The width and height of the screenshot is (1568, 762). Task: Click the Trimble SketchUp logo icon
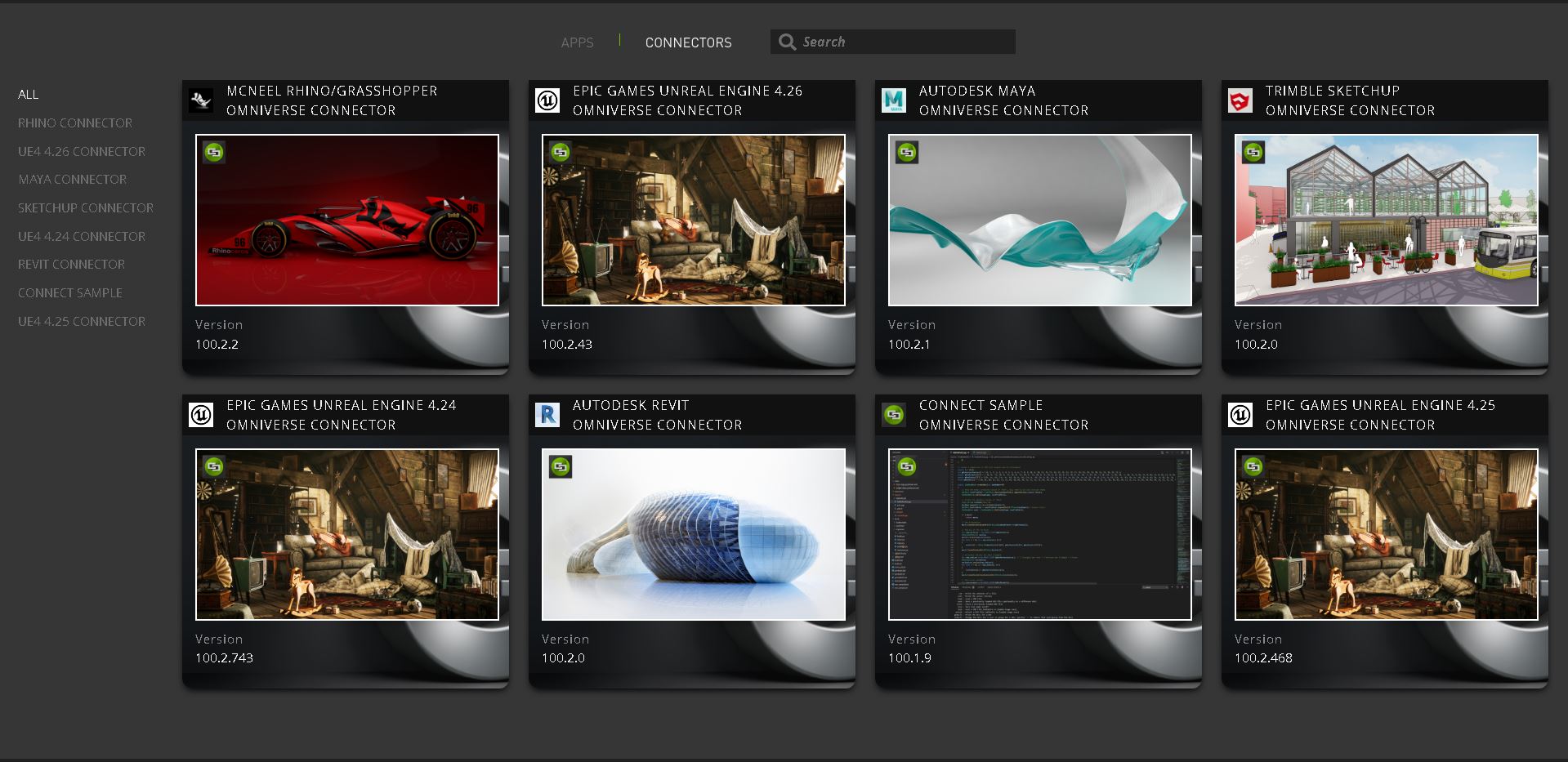pyautogui.click(x=1240, y=100)
